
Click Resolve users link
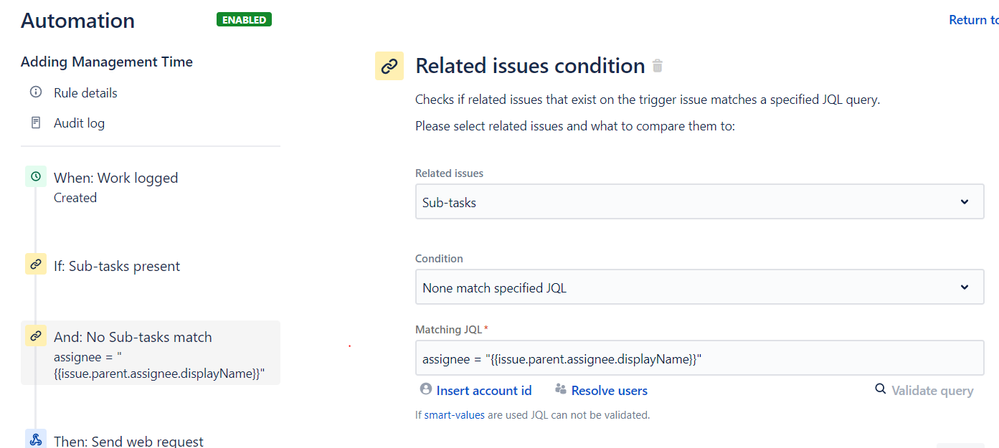click(609, 390)
